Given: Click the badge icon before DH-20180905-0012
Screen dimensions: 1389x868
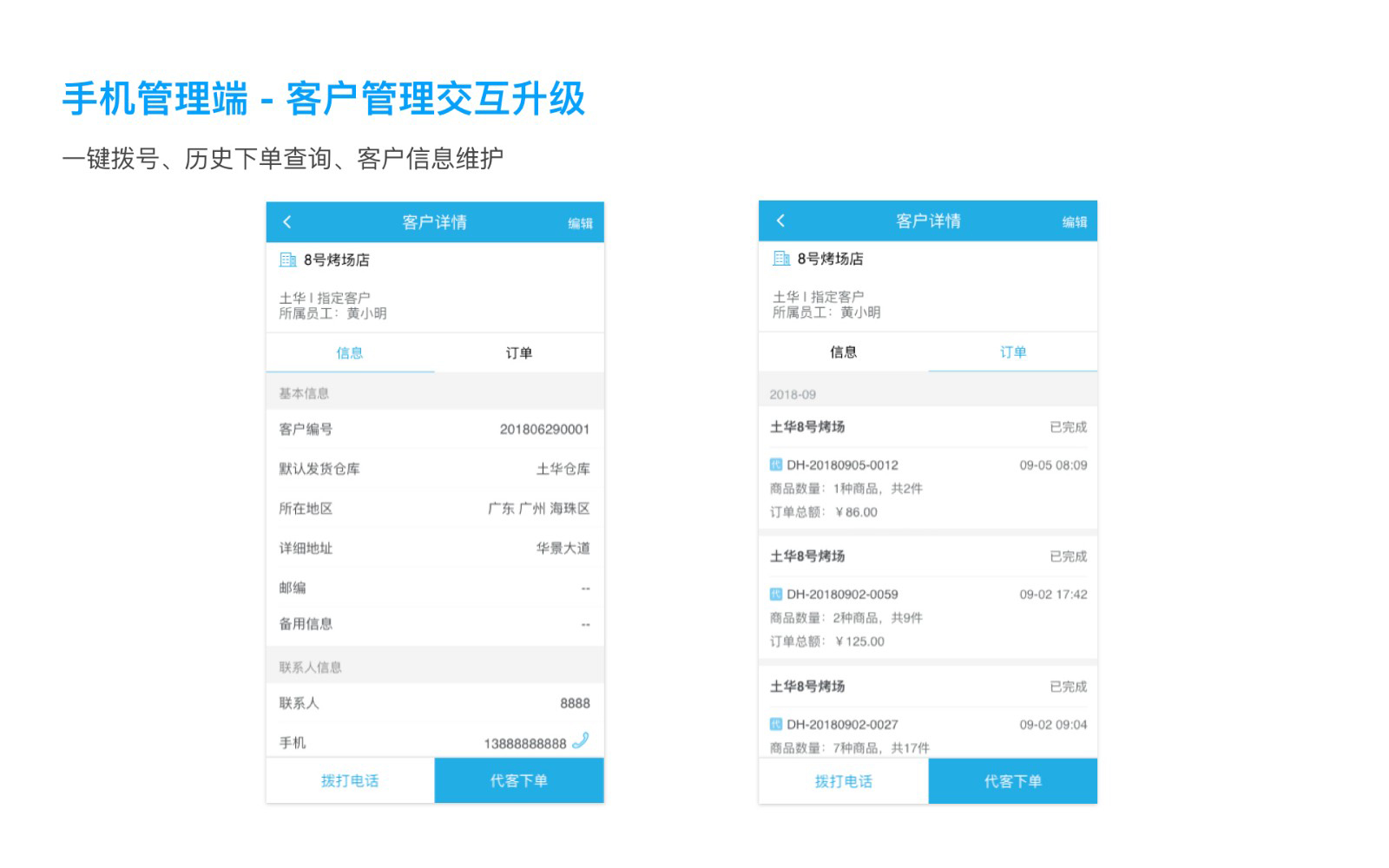Looking at the screenshot, I should (x=776, y=465).
